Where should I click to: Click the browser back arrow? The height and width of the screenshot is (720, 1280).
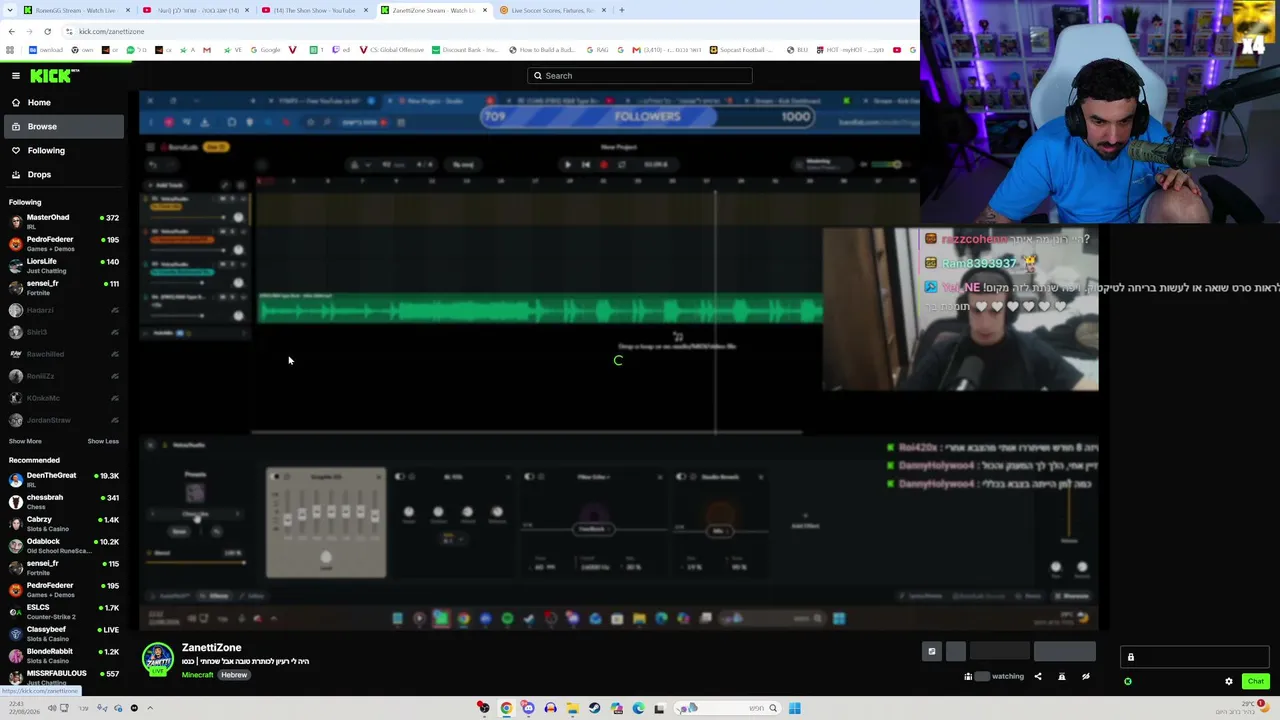[11, 32]
